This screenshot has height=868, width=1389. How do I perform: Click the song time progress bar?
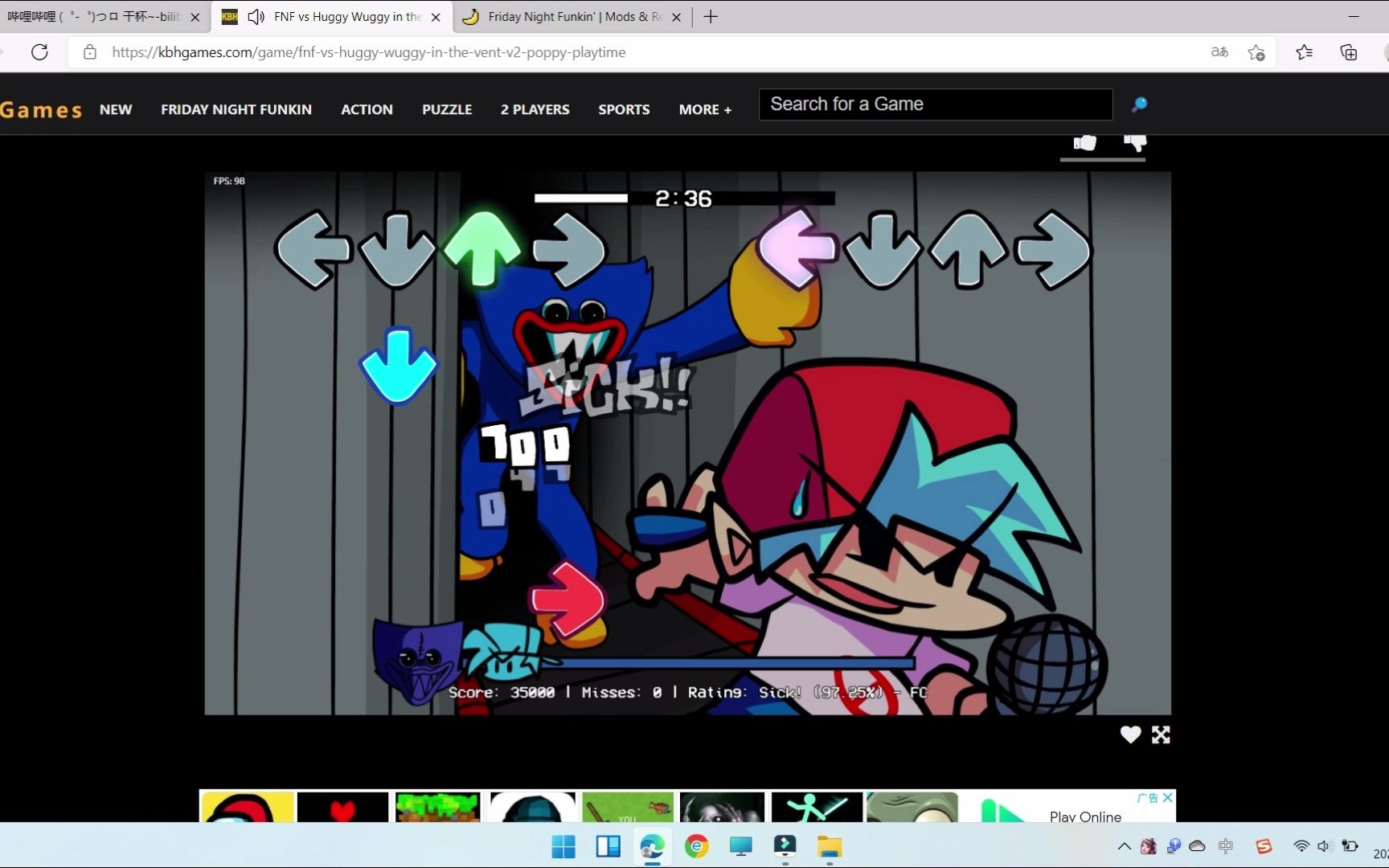click(x=685, y=198)
